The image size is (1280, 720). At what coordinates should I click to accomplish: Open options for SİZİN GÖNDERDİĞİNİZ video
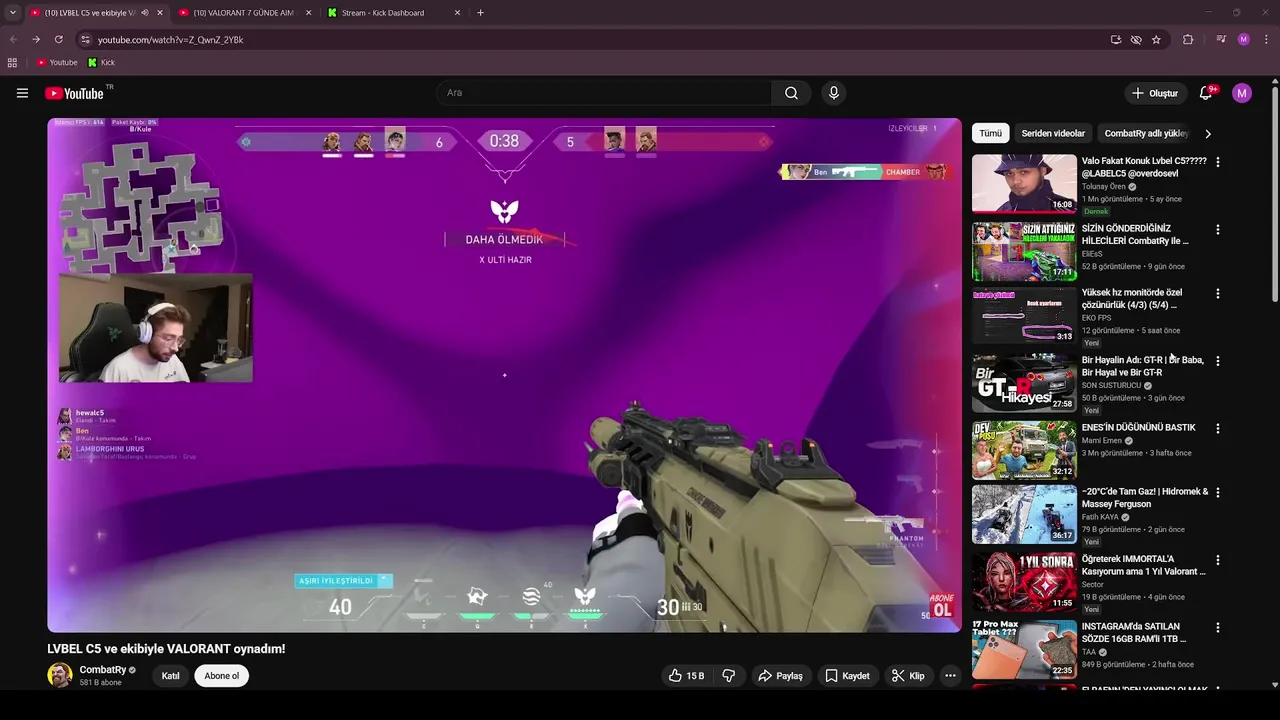(1217, 229)
